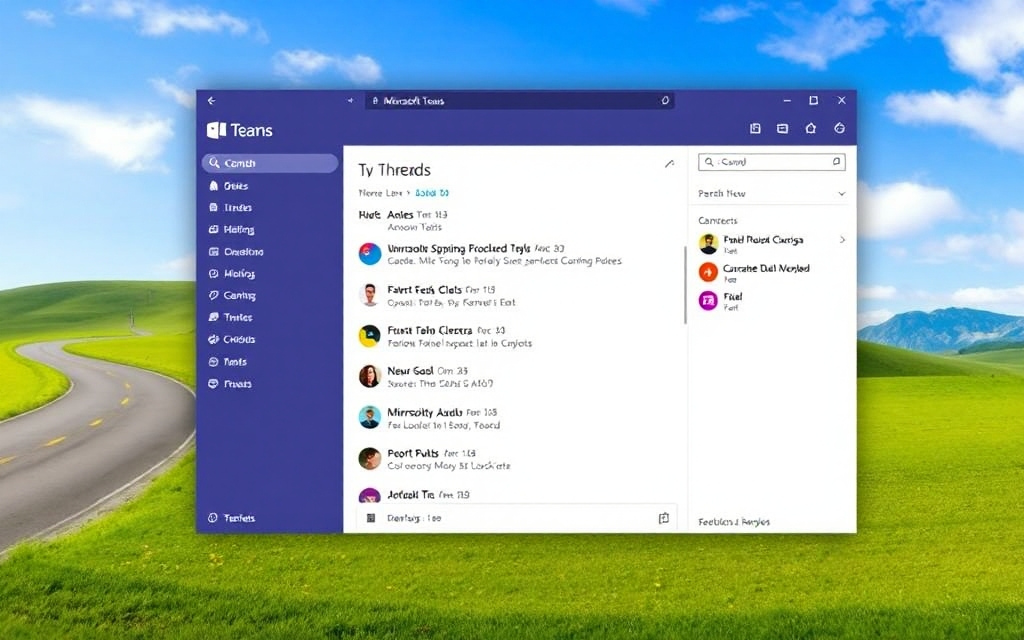
Task: Open the 'Chlois' sidebar item
Action: coord(270,339)
